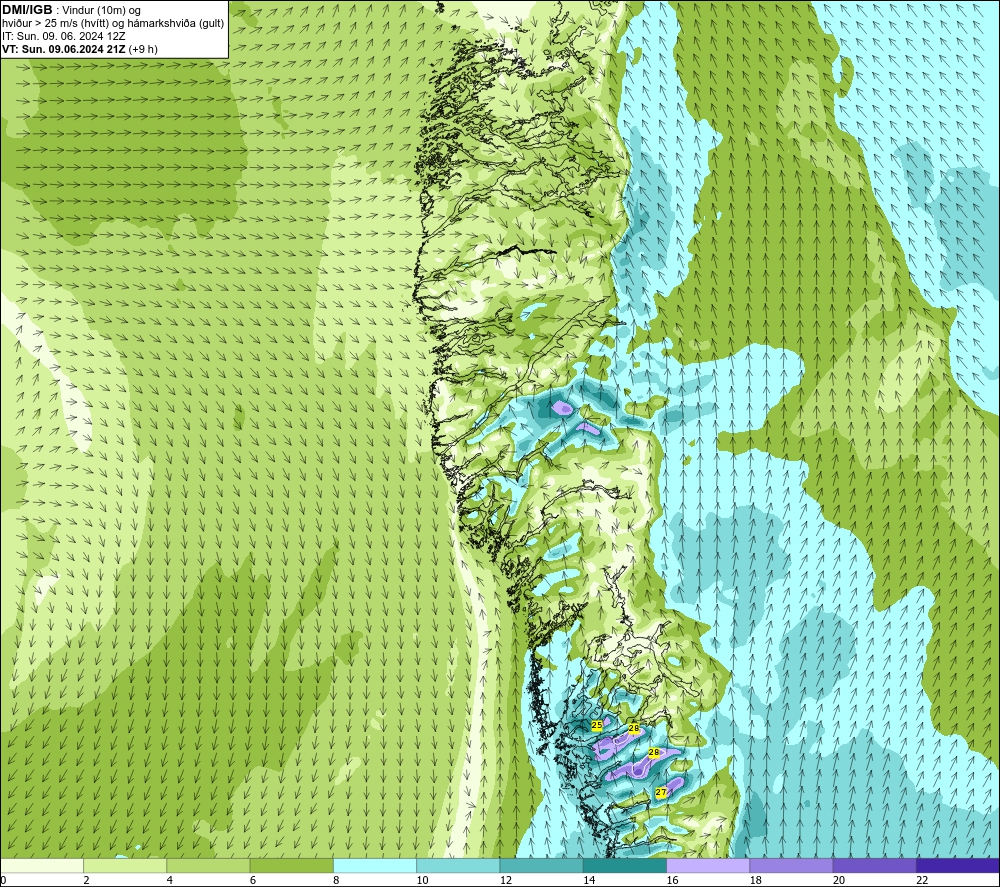The height and width of the screenshot is (887, 1000).
Task: Click legend scale value 2
Action: pos(86,881)
